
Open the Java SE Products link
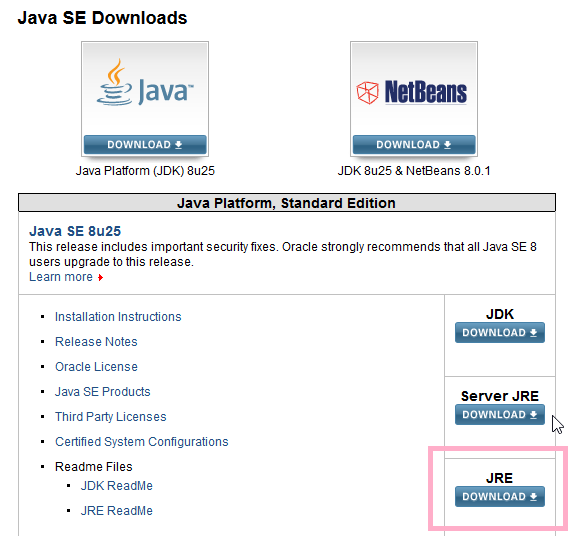click(103, 391)
